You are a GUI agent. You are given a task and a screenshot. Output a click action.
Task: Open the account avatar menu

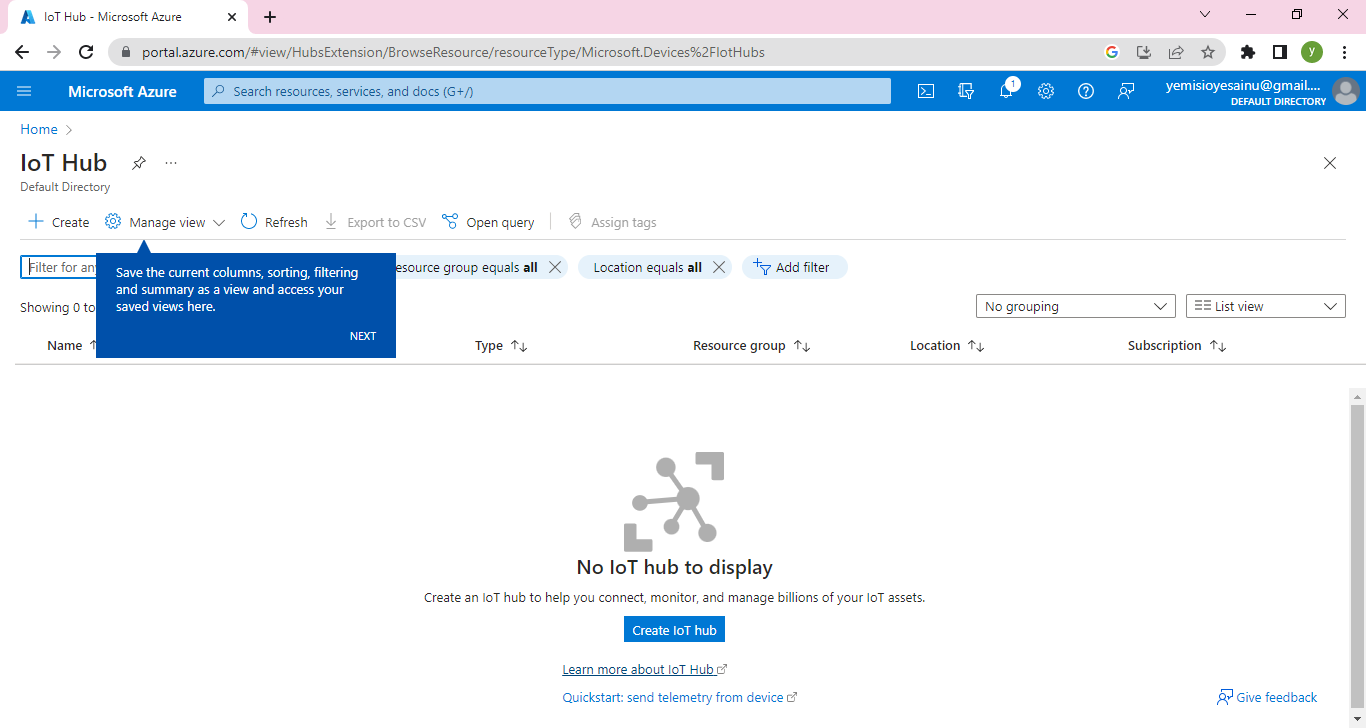1346,91
